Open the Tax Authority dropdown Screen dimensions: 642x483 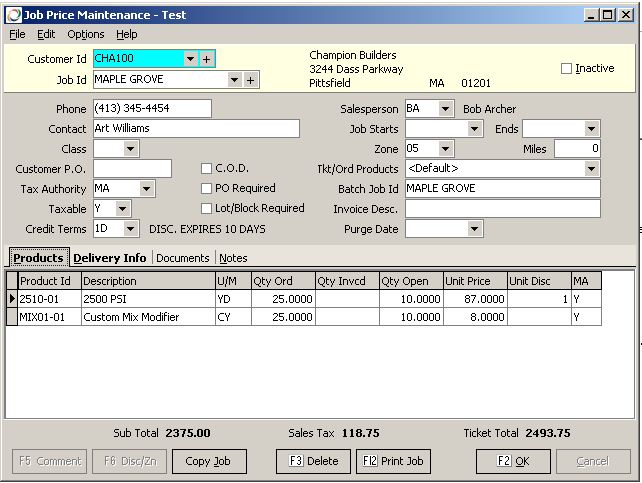(146, 189)
